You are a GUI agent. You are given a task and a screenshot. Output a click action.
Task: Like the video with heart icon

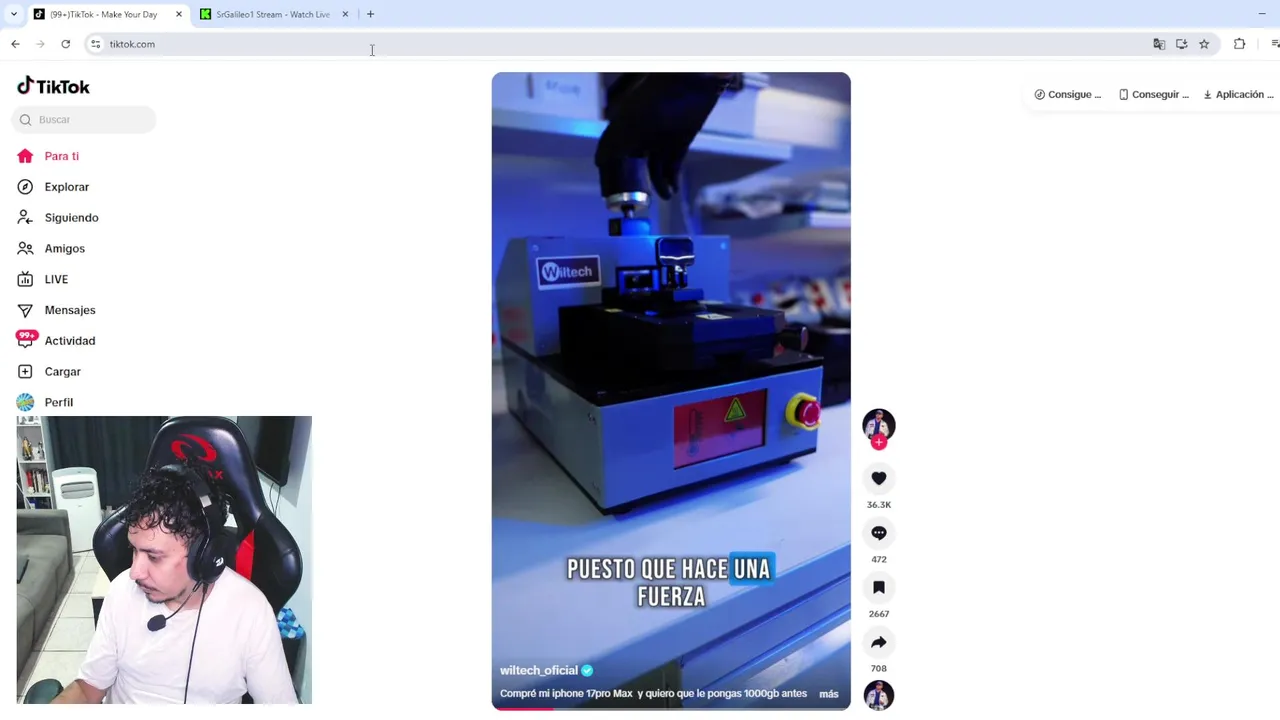pos(879,479)
